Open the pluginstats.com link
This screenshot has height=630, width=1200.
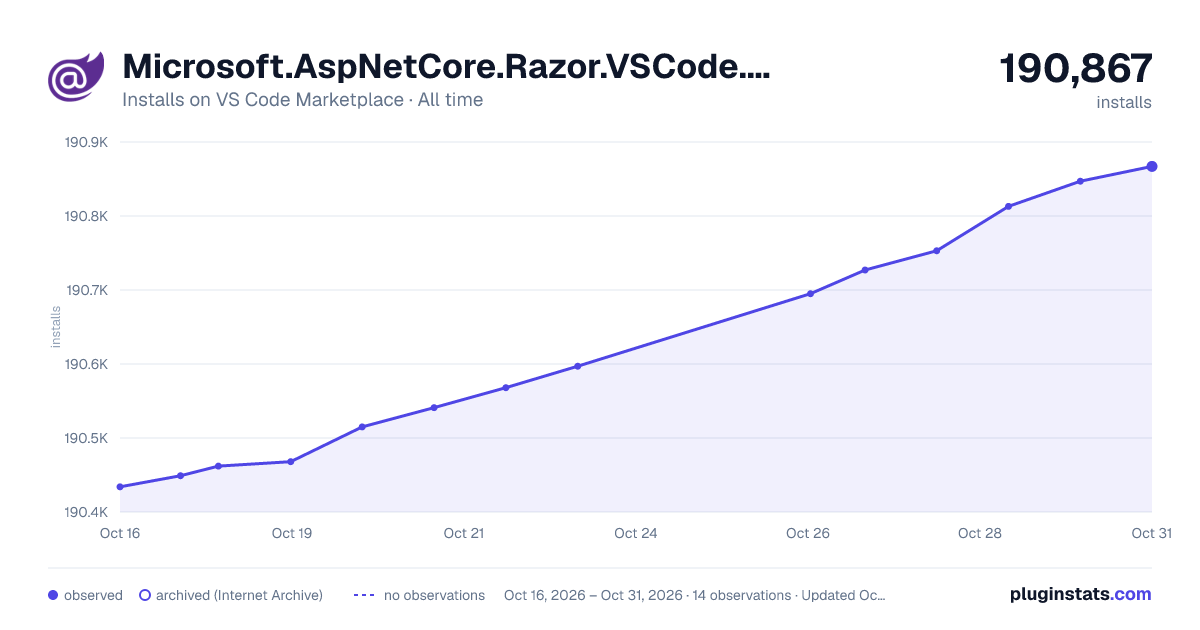(1081, 594)
